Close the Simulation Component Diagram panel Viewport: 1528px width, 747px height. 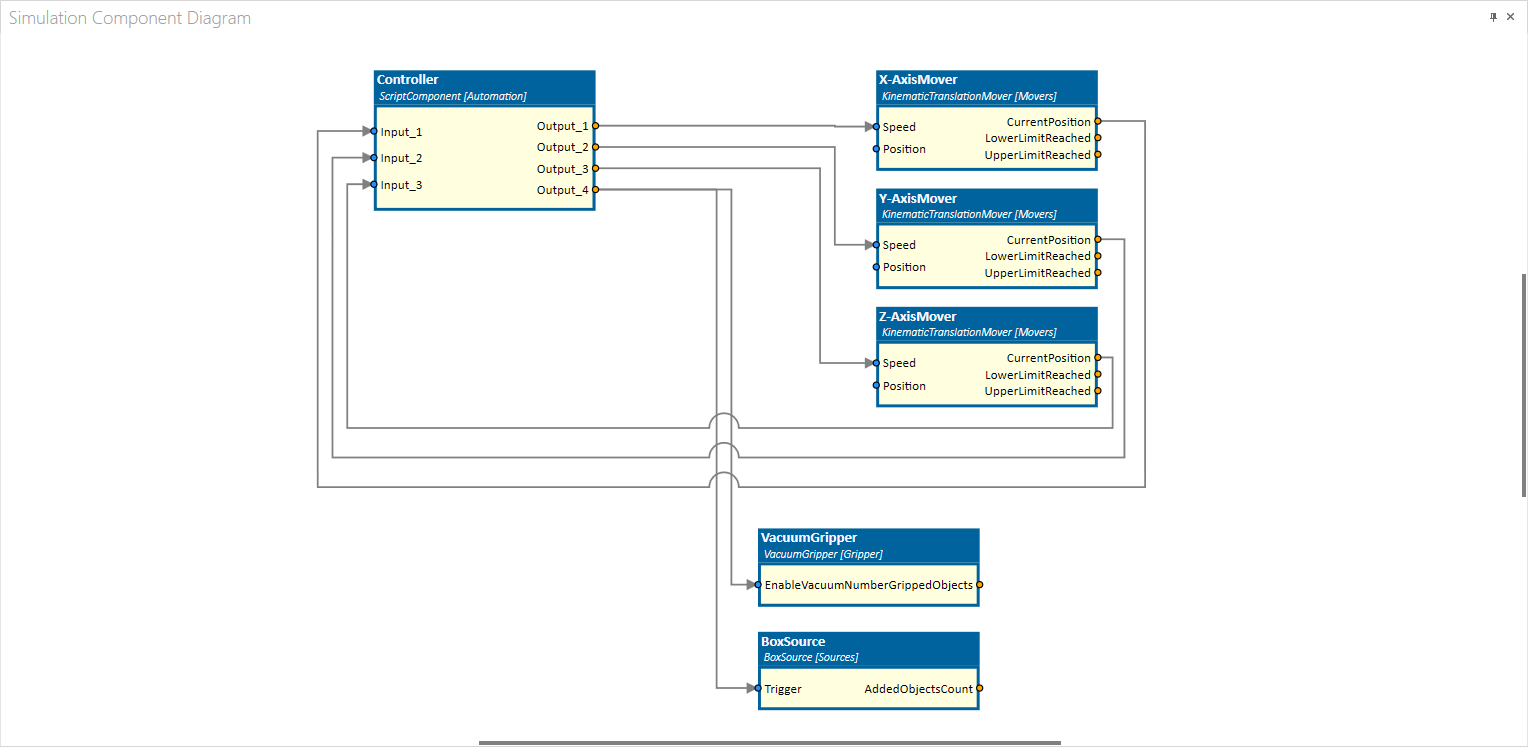1510,17
